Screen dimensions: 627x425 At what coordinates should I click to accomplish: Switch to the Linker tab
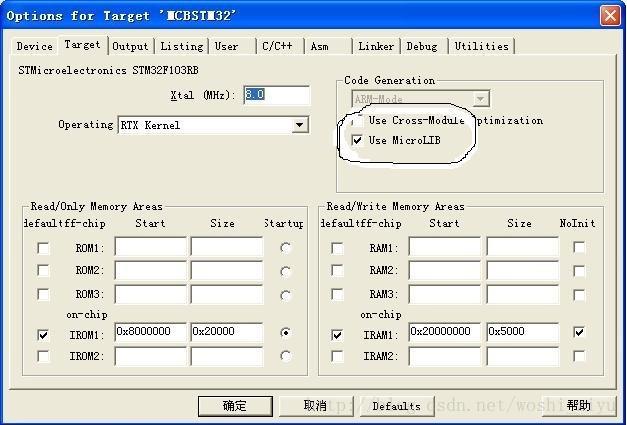(x=376, y=46)
